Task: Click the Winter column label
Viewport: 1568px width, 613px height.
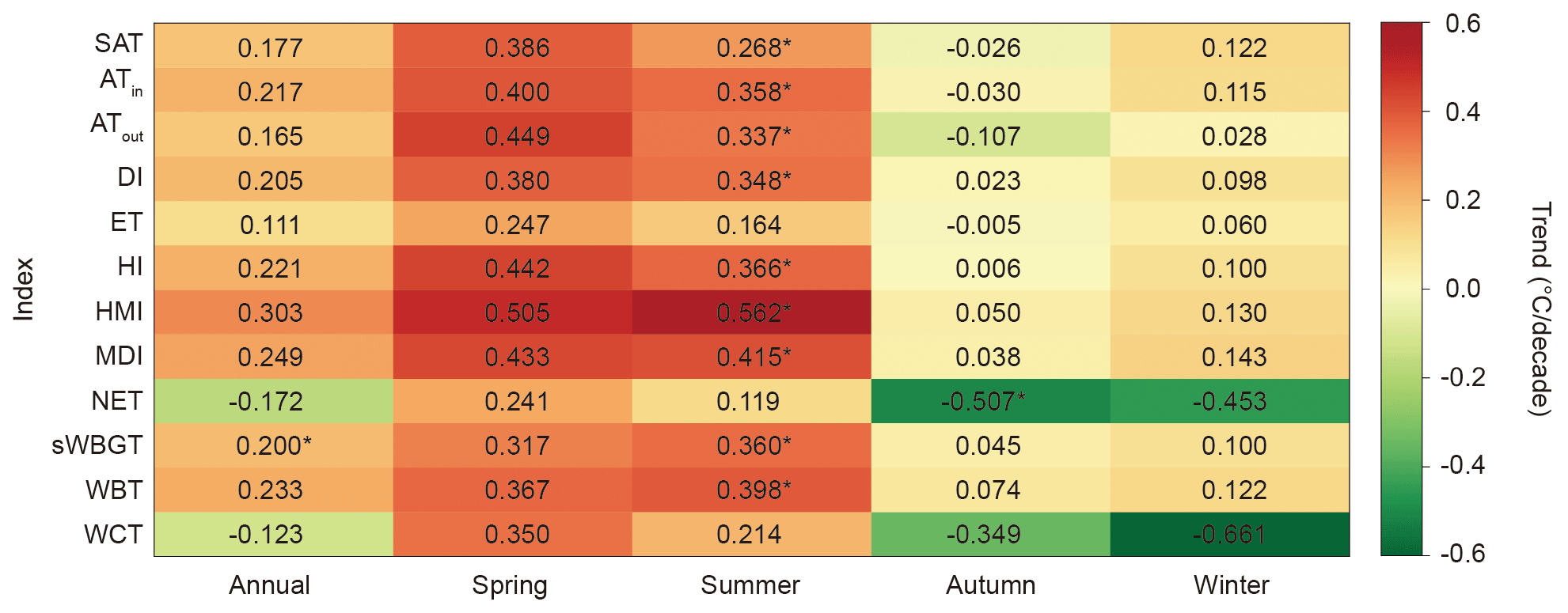Action: coord(1231,585)
